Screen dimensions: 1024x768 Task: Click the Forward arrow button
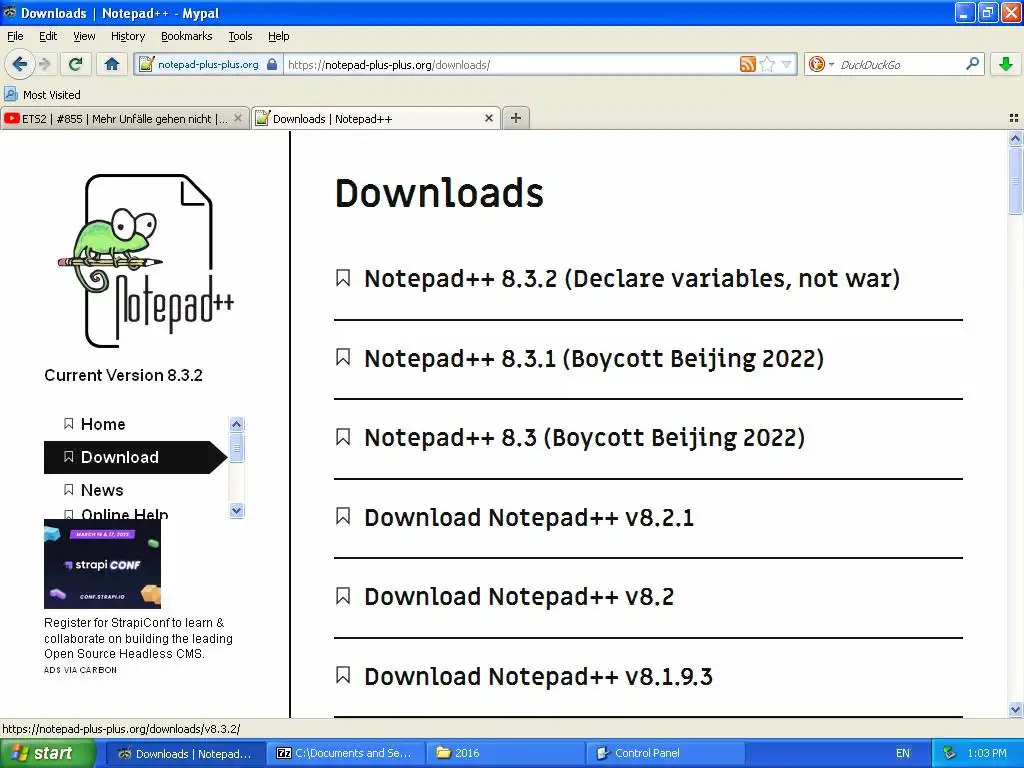(x=44, y=64)
